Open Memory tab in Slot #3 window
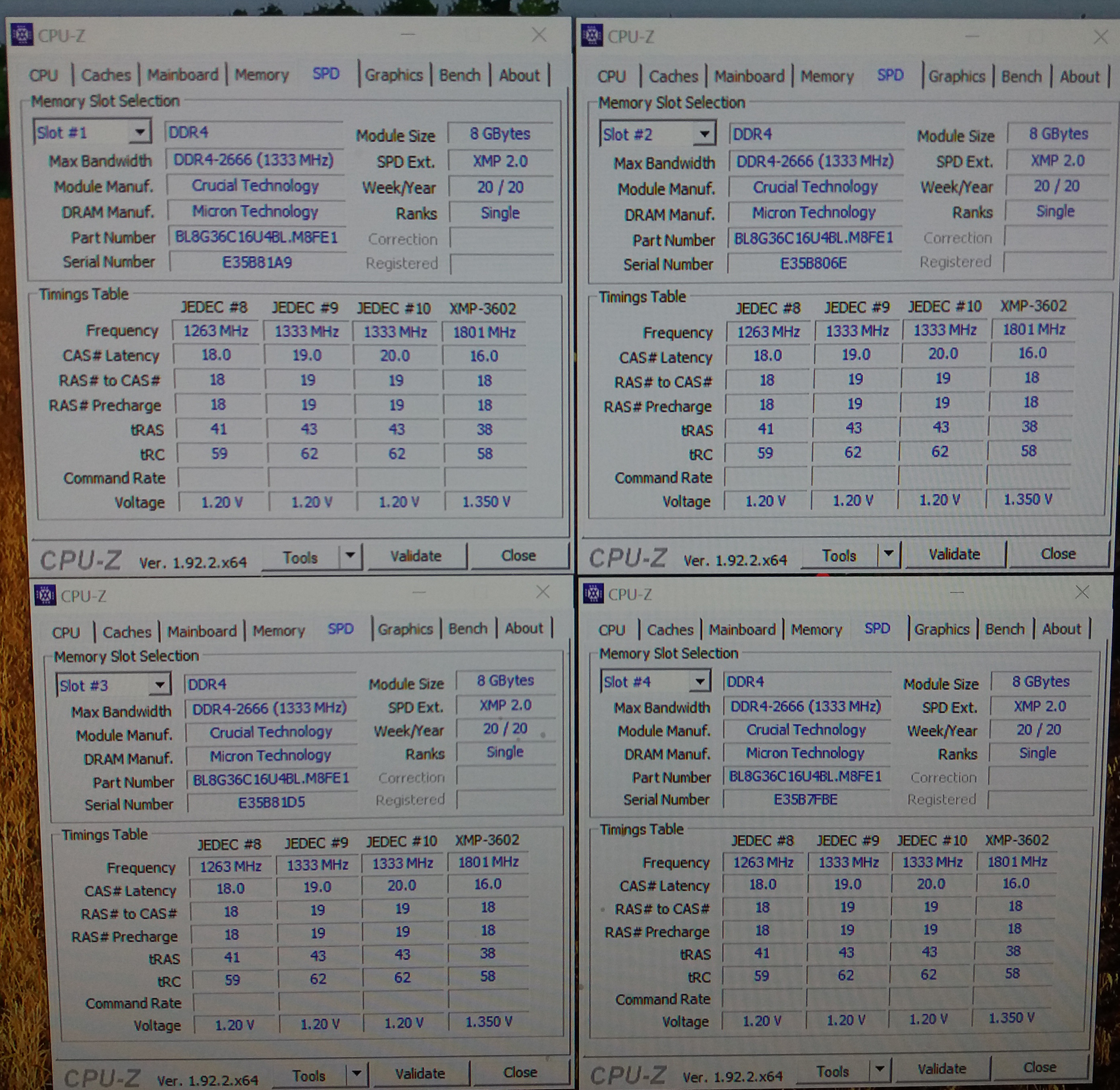Screen dimensions: 1120x1090 tap(279, 631)
